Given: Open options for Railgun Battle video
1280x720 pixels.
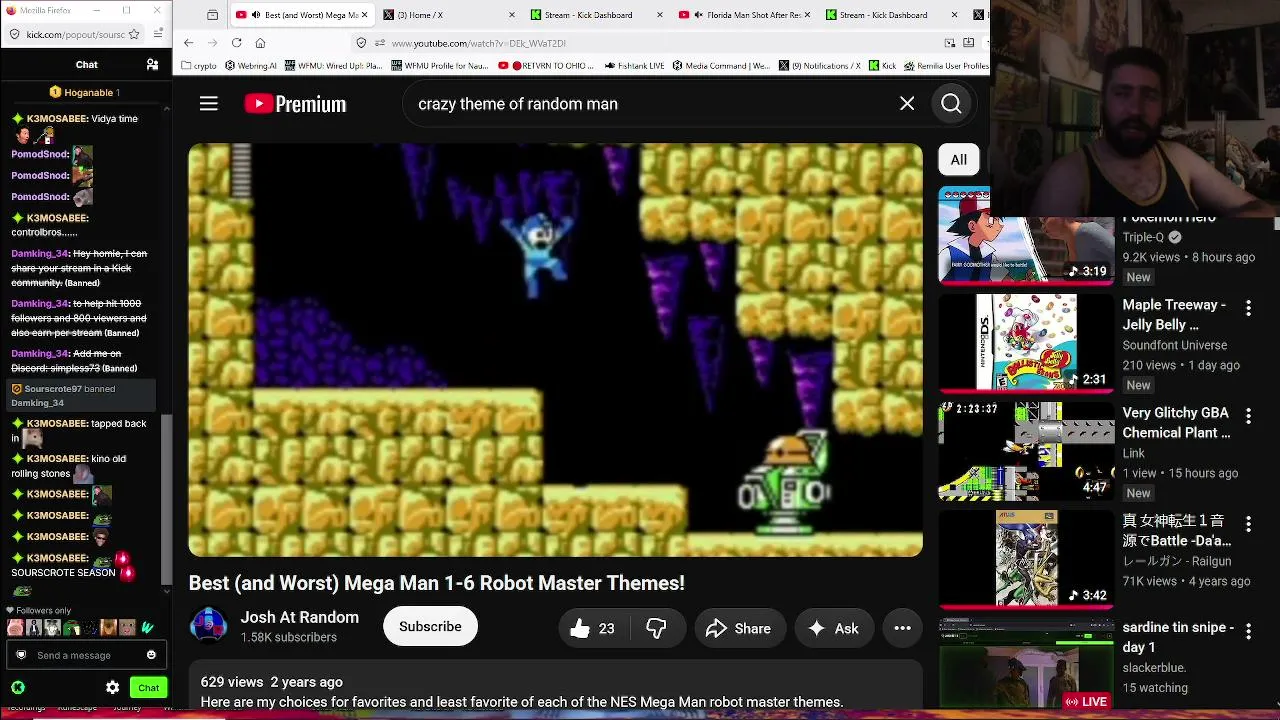Looking at the screenshot, I should (x=1248, y=524).
